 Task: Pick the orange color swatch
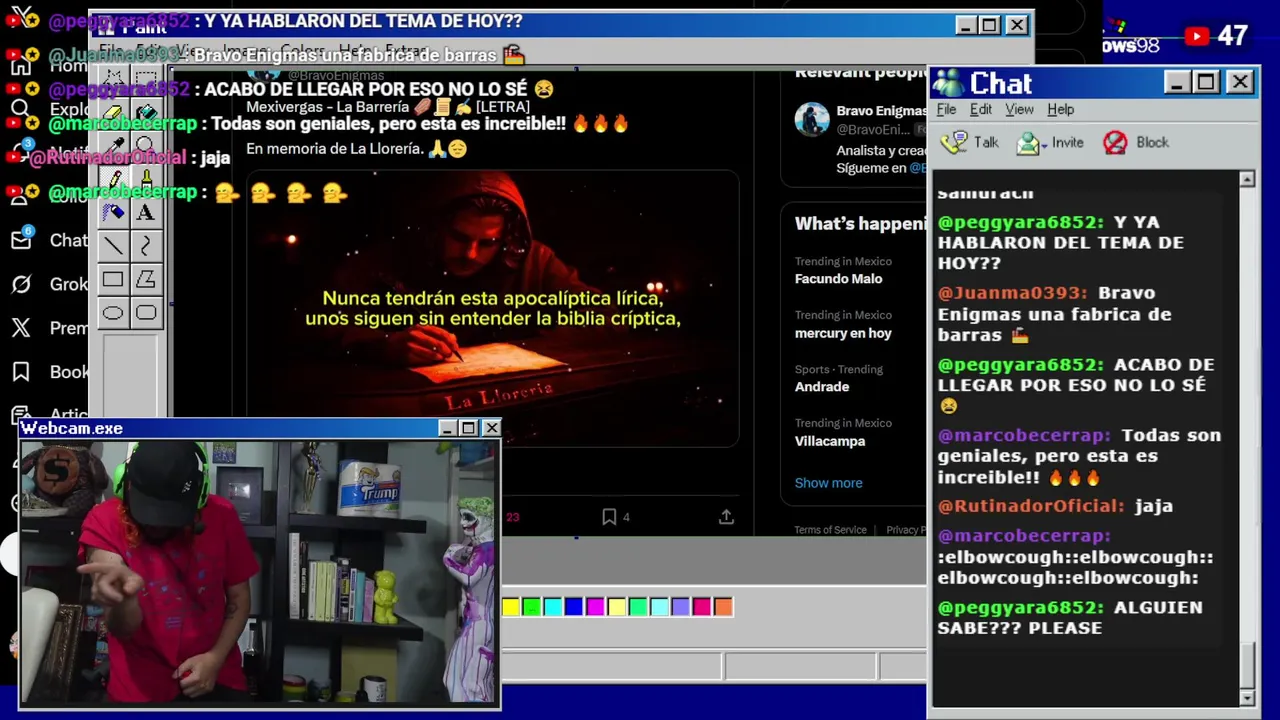[723, 607]
